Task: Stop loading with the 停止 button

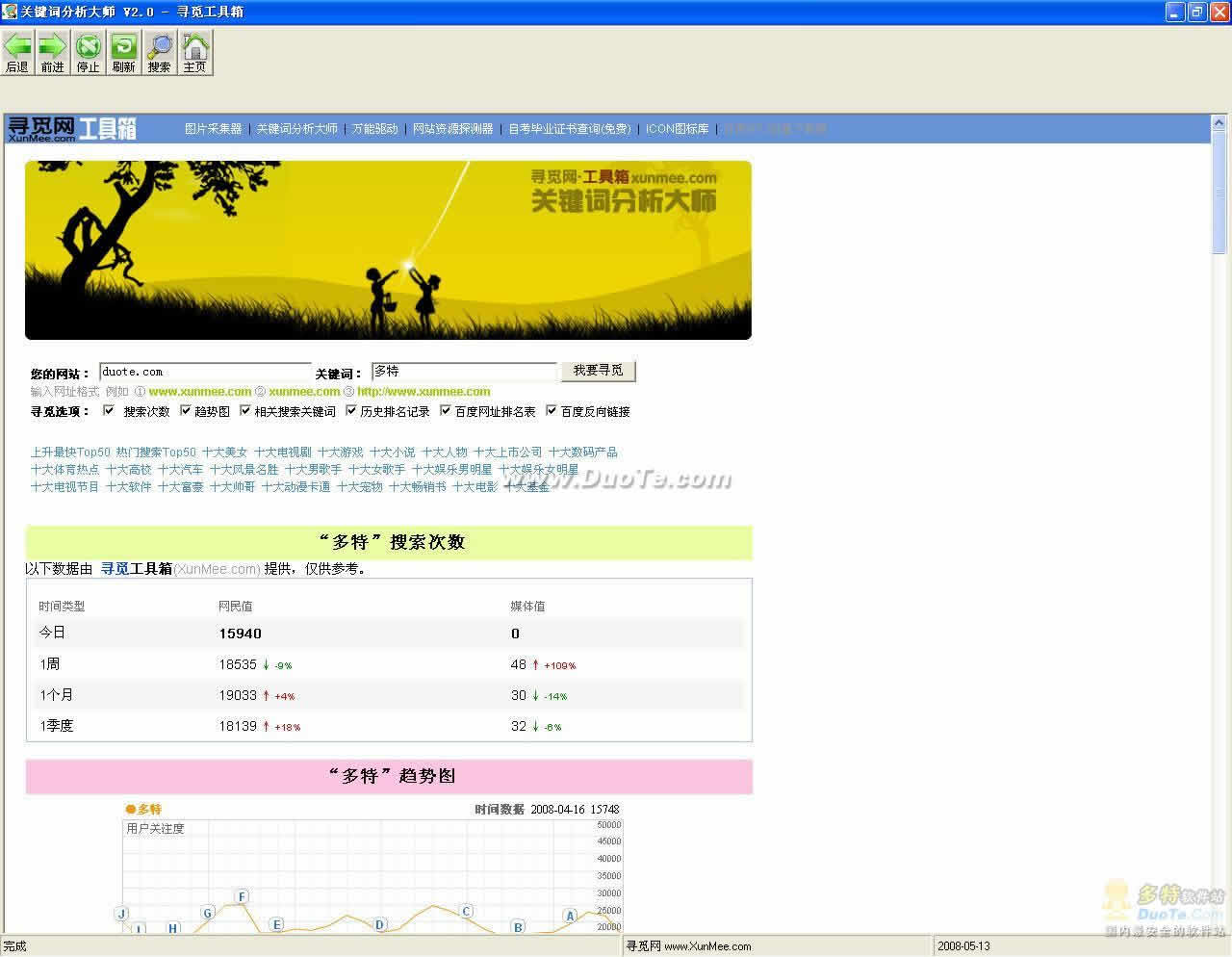Action: (88, 52)
